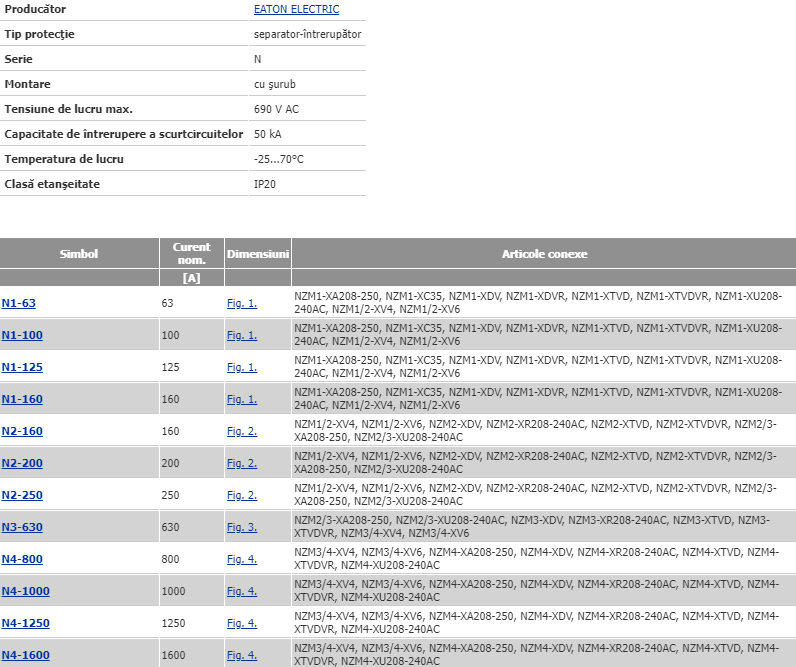
Task: Open the N2-250 product link
Action: click(x=22, y=495)
